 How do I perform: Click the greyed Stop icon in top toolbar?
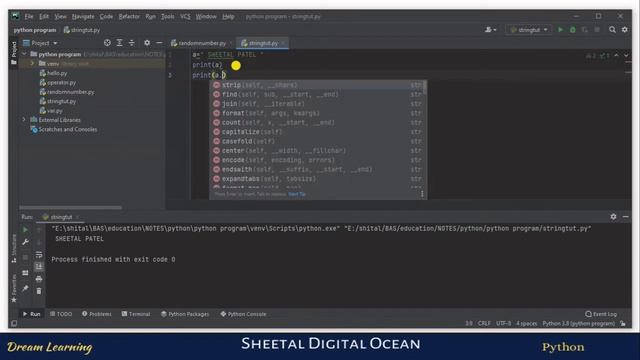[597, 30]
